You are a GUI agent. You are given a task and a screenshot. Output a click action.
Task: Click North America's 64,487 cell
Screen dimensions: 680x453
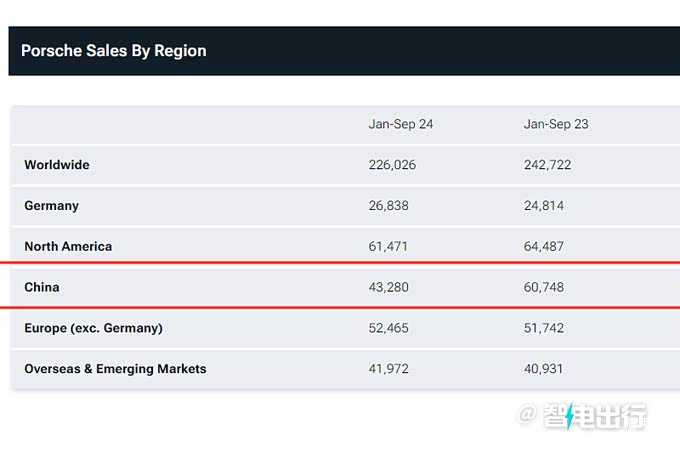pos(543,246)
